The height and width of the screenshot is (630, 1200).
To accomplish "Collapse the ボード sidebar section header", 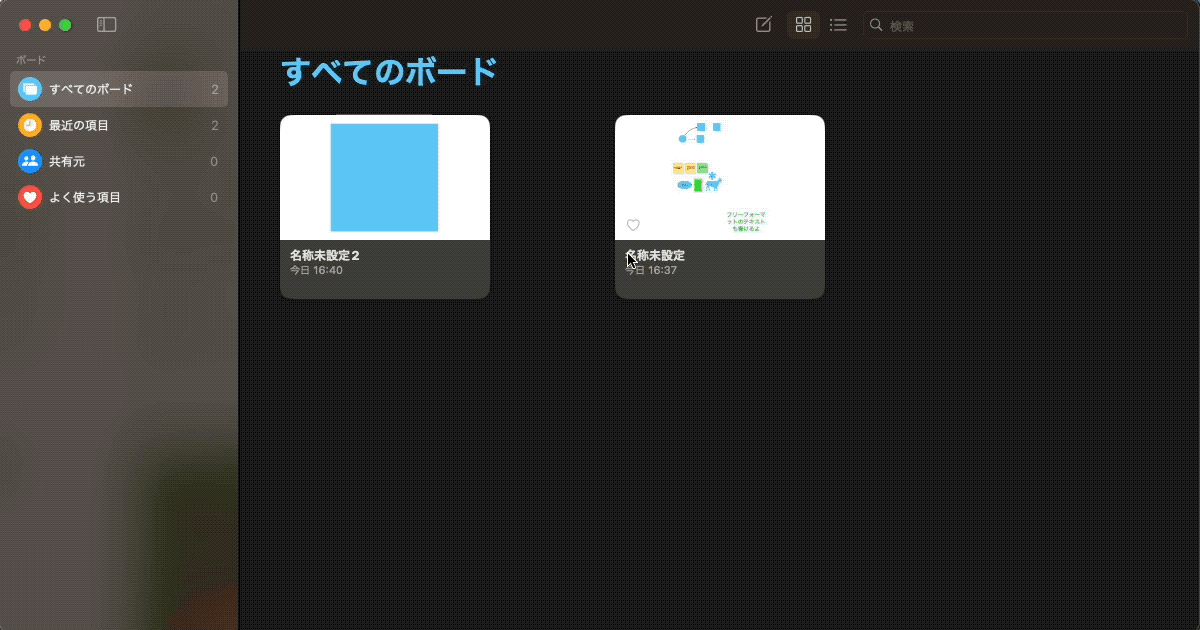I will [x=31, y=60].
